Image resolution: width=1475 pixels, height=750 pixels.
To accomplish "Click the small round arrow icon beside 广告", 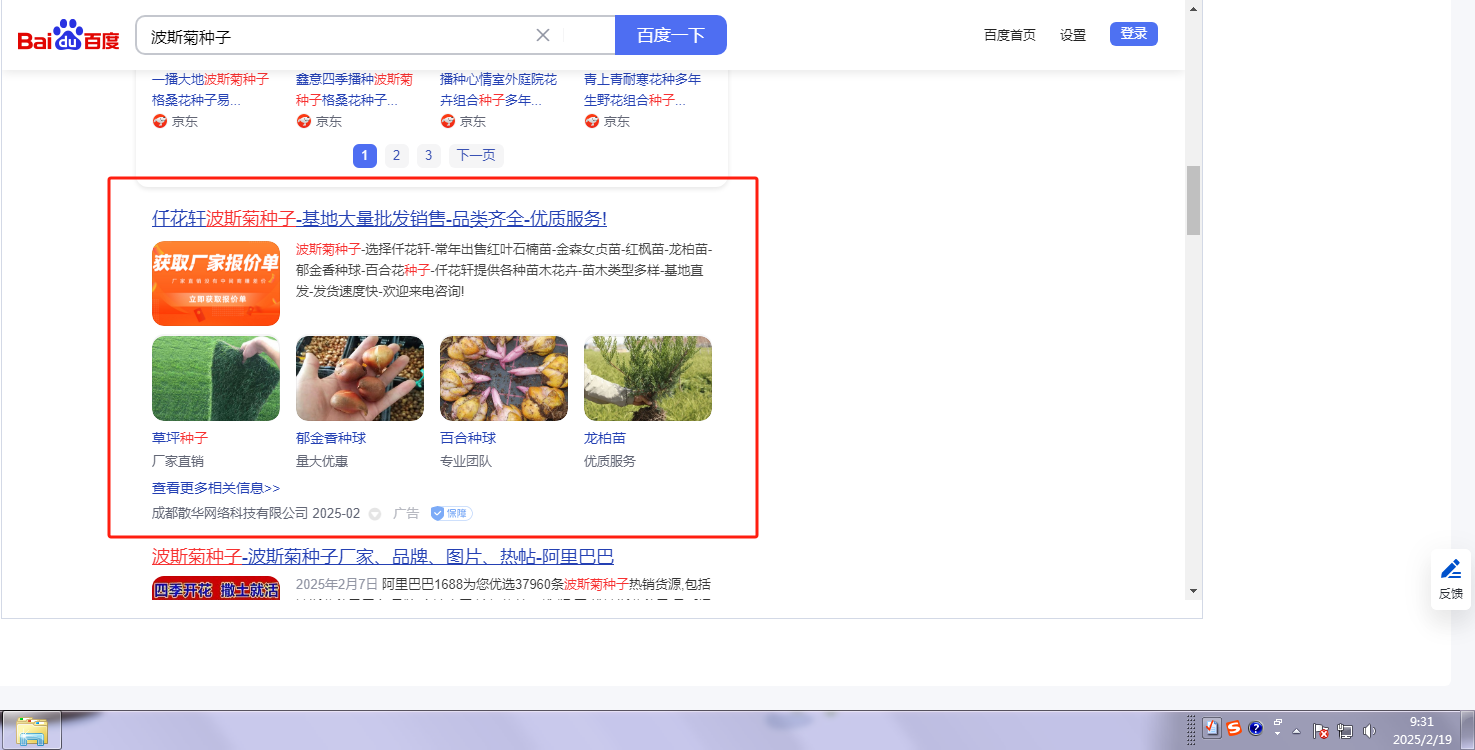I will tap(375, 514).
